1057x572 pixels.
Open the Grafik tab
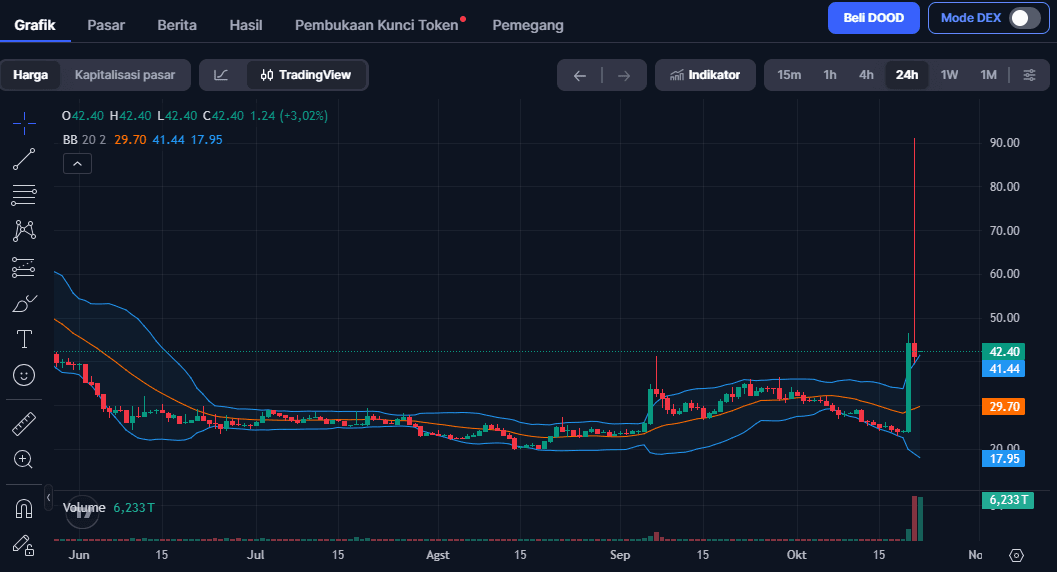[x=35, y=25]
